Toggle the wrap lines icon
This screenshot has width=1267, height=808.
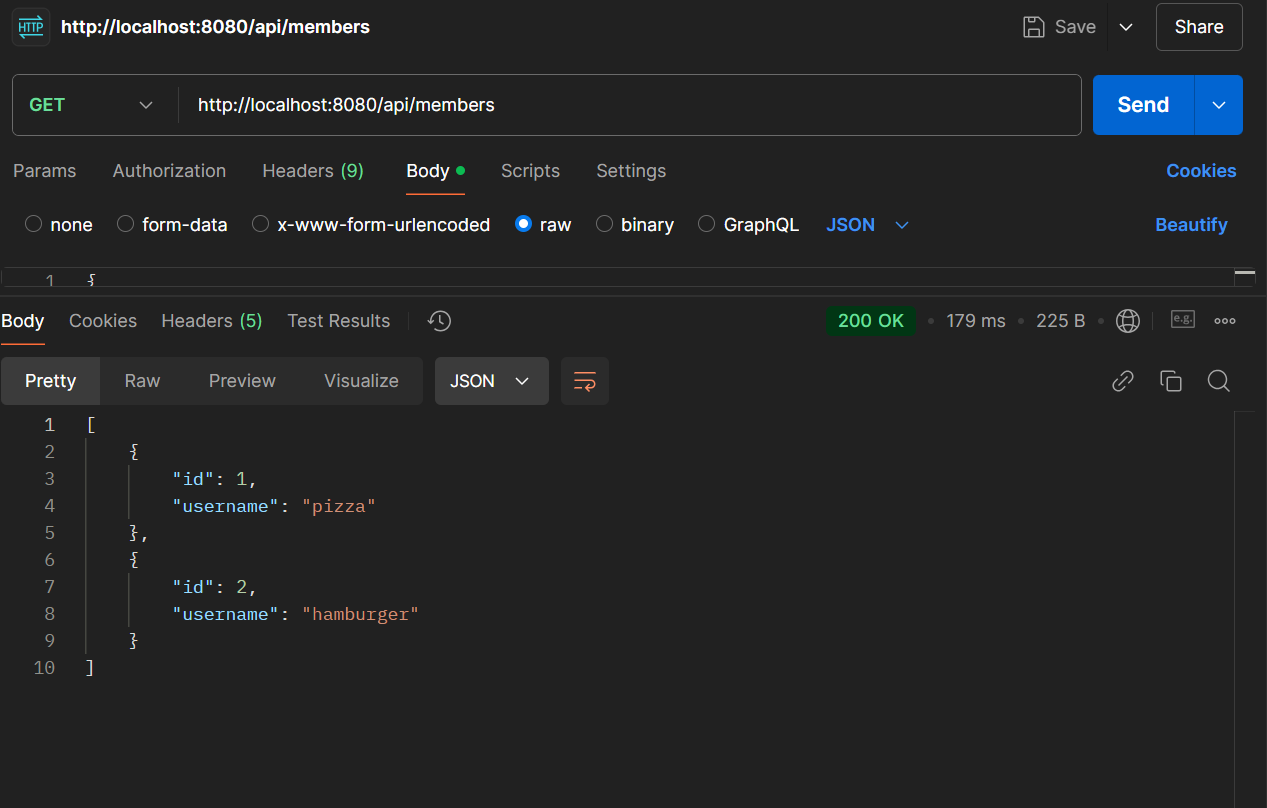coord(585,381)
